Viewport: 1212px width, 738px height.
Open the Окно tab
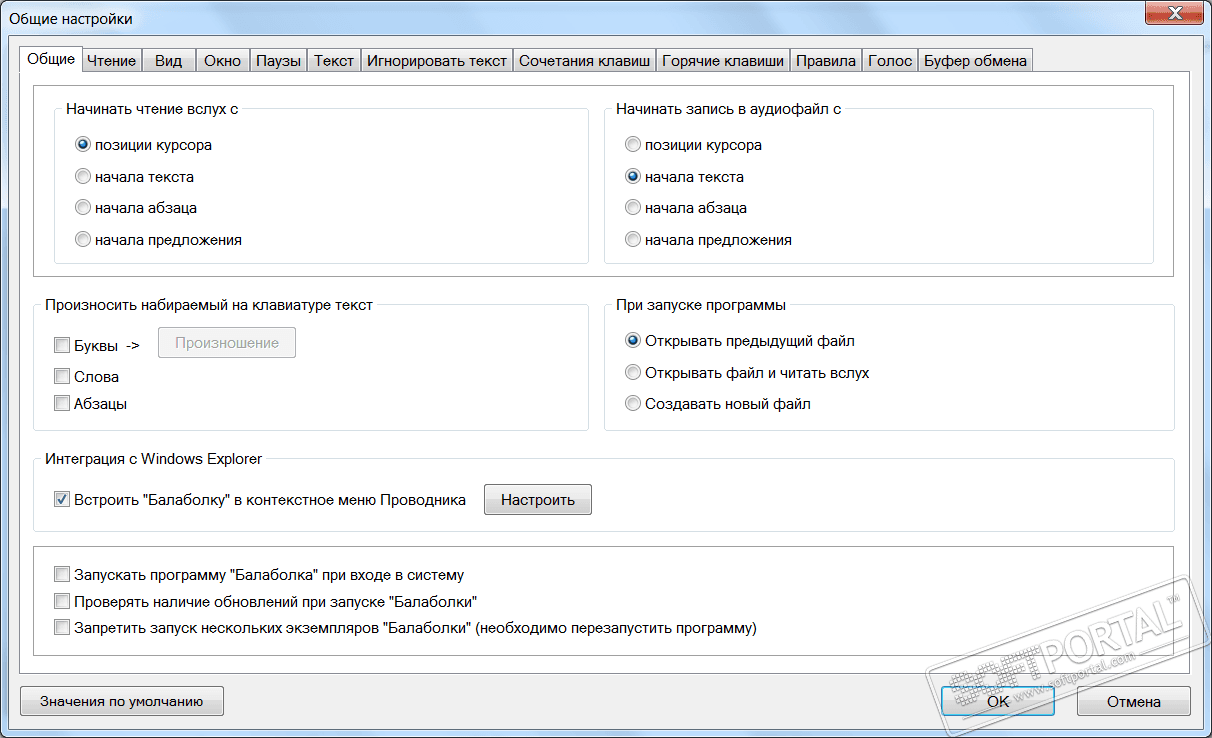222,60
